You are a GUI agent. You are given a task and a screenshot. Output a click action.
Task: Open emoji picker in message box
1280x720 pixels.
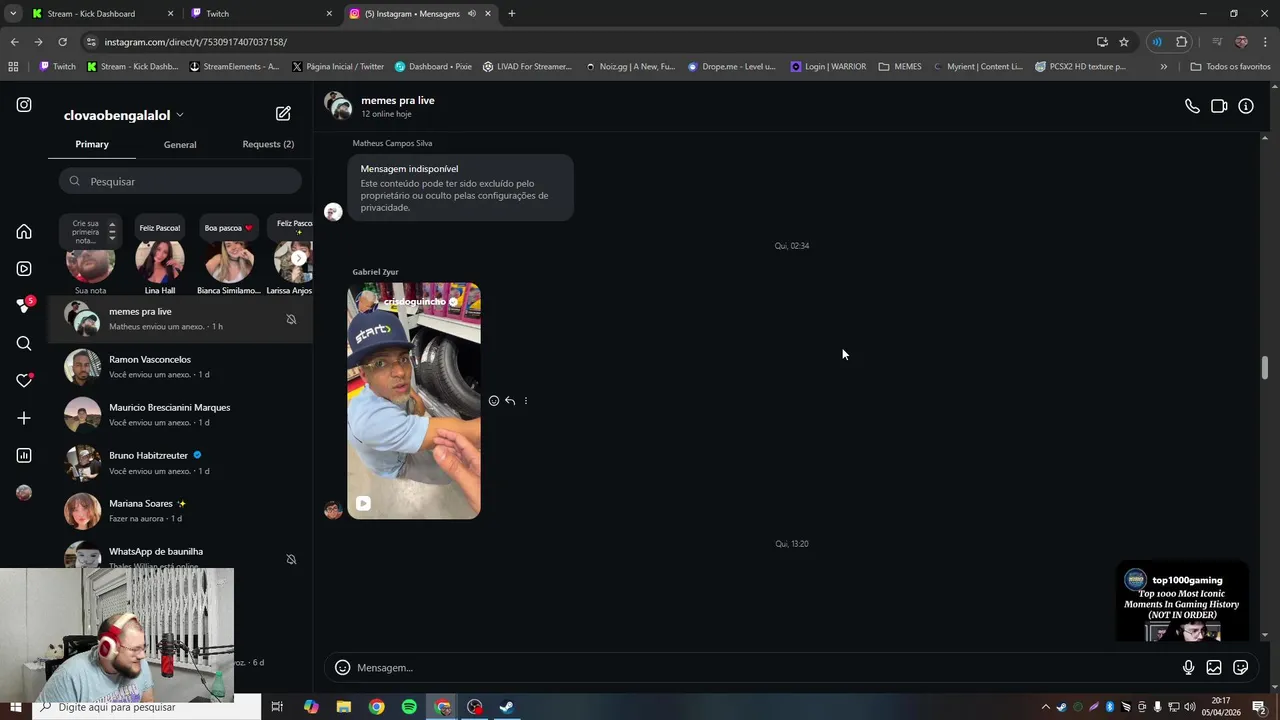[x=342, y=668]
